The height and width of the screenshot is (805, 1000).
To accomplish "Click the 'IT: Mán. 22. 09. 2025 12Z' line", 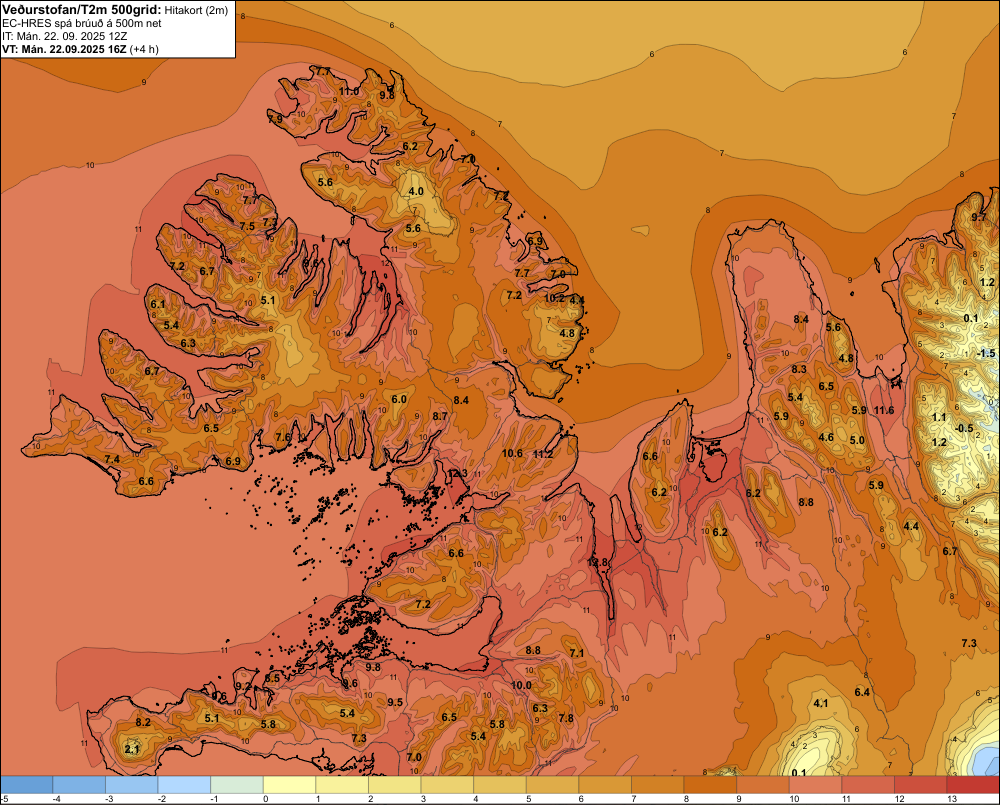I will coord(64,36).
